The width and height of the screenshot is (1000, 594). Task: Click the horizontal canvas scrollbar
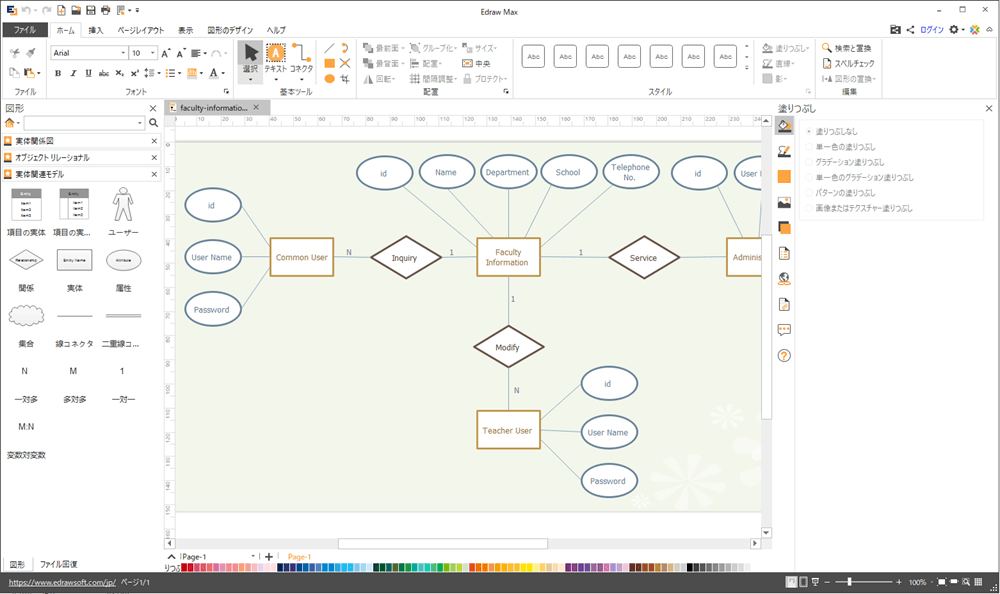point(443,544)
